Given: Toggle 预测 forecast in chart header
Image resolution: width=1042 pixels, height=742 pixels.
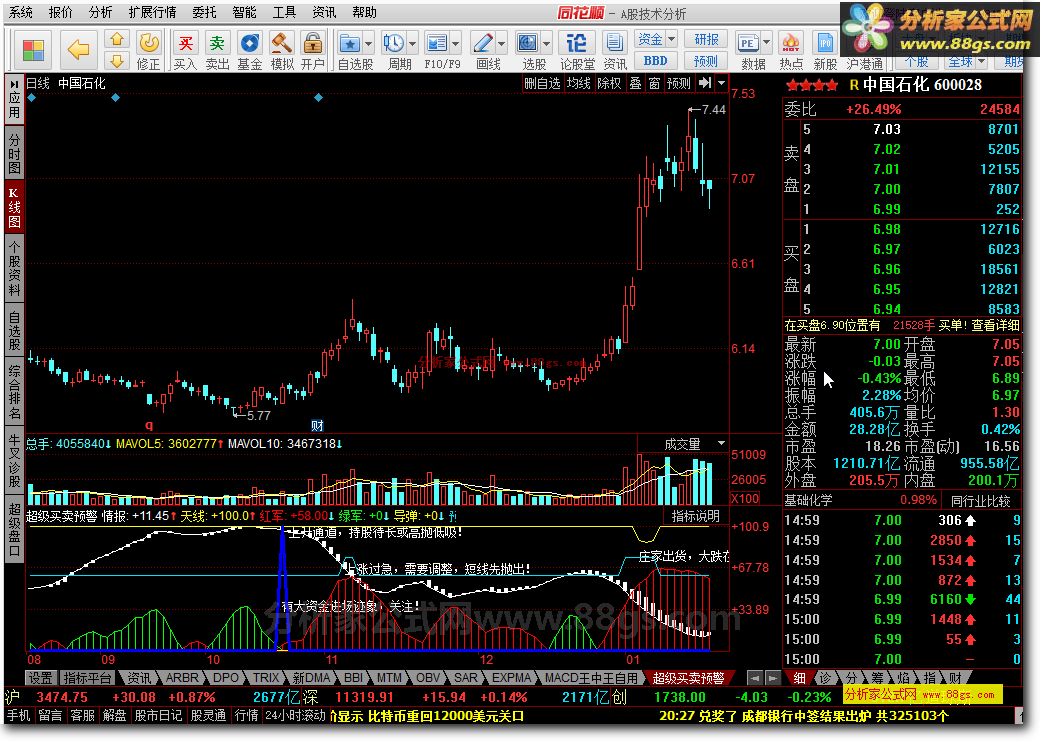Looking at the screenshot, I should pos(679,83).
